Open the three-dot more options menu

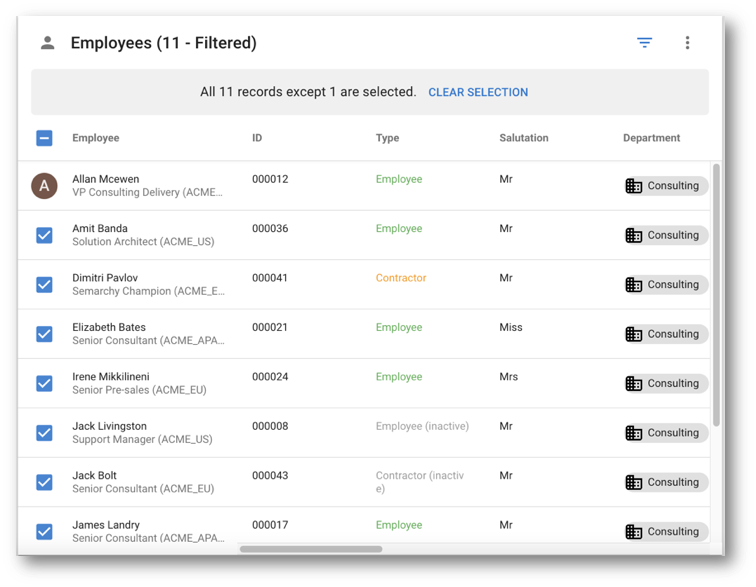point(687,42)
